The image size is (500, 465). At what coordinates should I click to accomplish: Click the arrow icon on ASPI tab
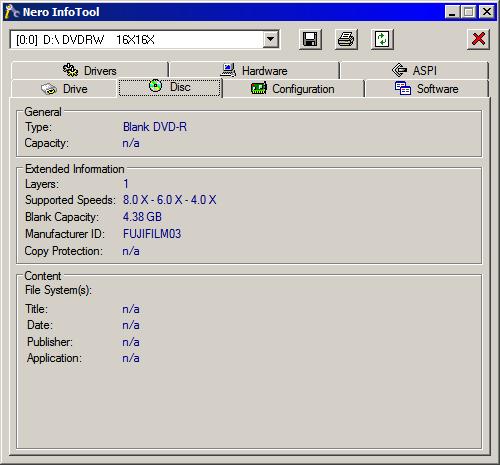(399, 70)
